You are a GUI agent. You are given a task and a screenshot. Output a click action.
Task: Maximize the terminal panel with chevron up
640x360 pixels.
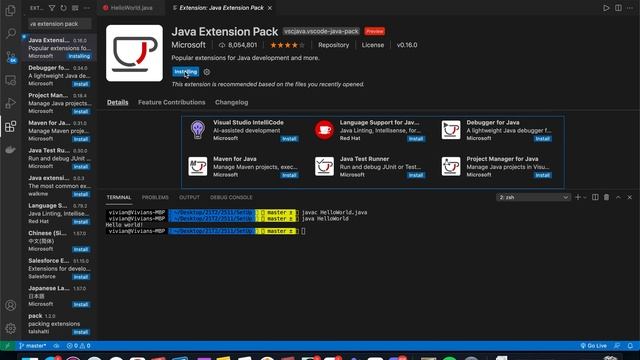click(618, 197)
